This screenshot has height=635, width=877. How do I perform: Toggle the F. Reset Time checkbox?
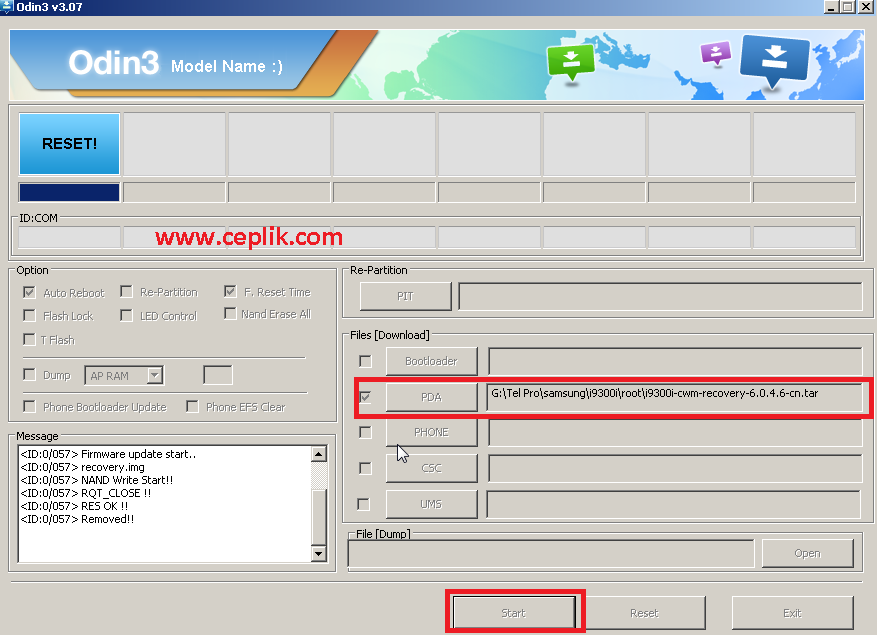(x=230, y=291)
